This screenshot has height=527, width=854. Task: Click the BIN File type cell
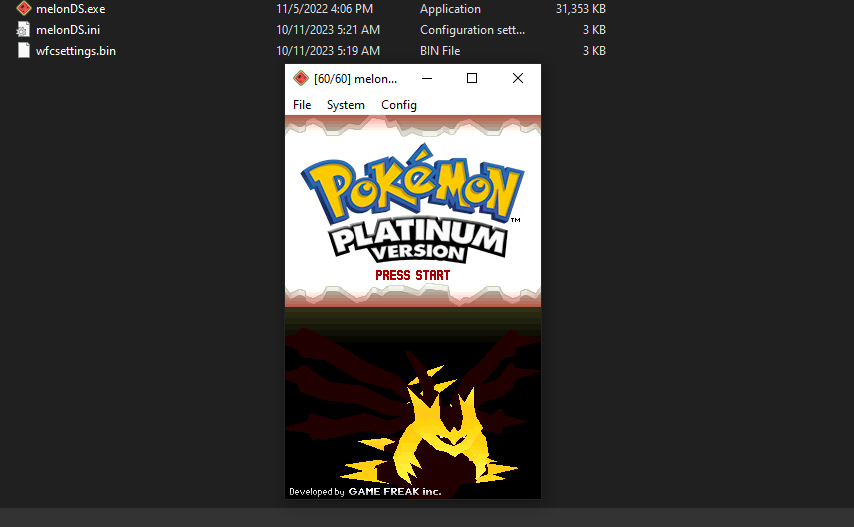tap(440, 51)
